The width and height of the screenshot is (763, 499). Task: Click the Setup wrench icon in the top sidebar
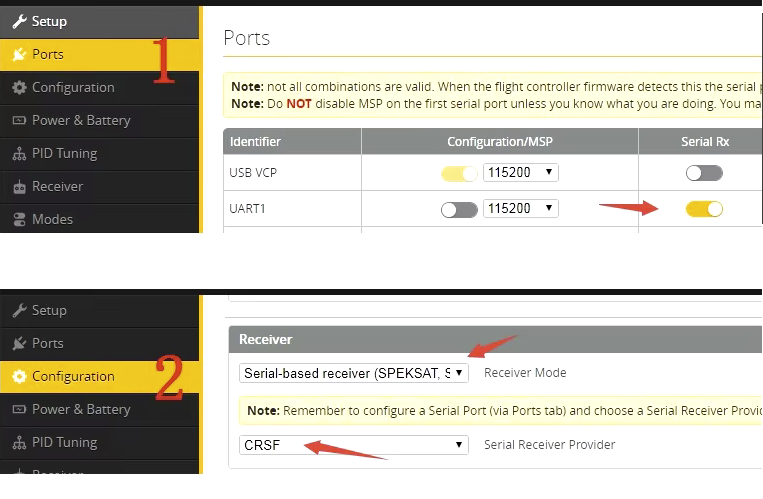click(x=19, y=21)
